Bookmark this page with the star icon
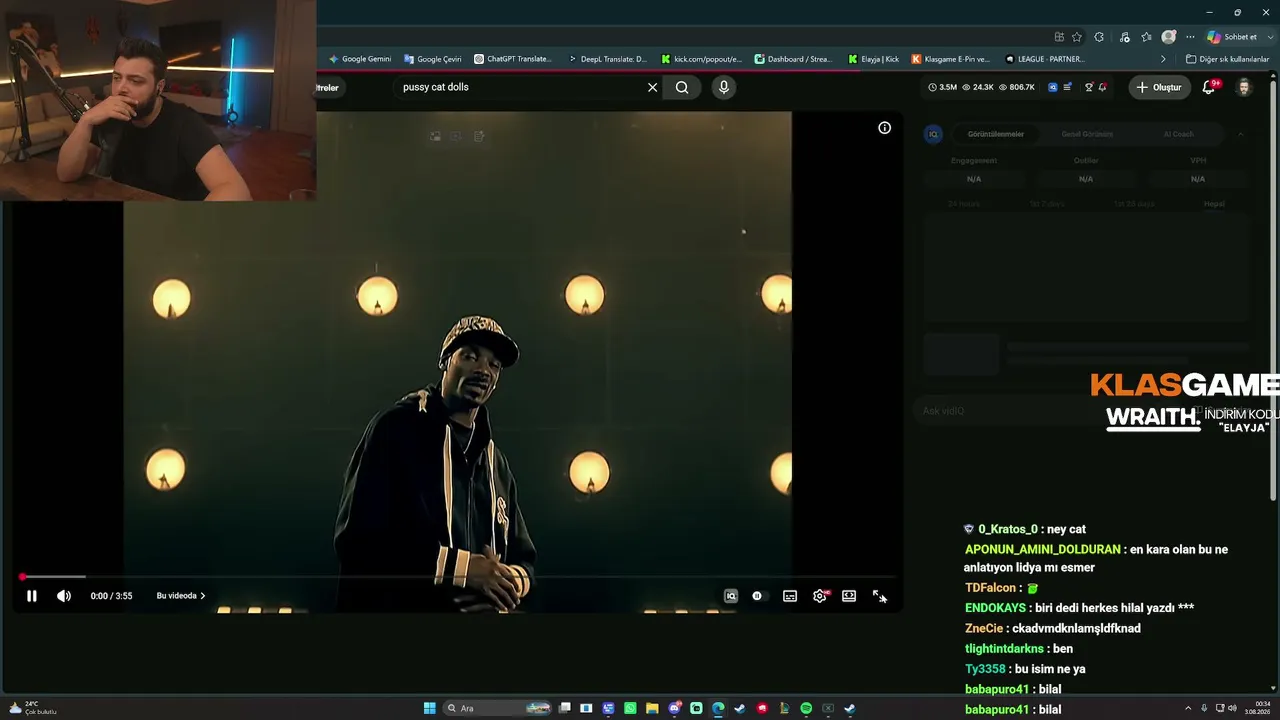 (1077, 37)
